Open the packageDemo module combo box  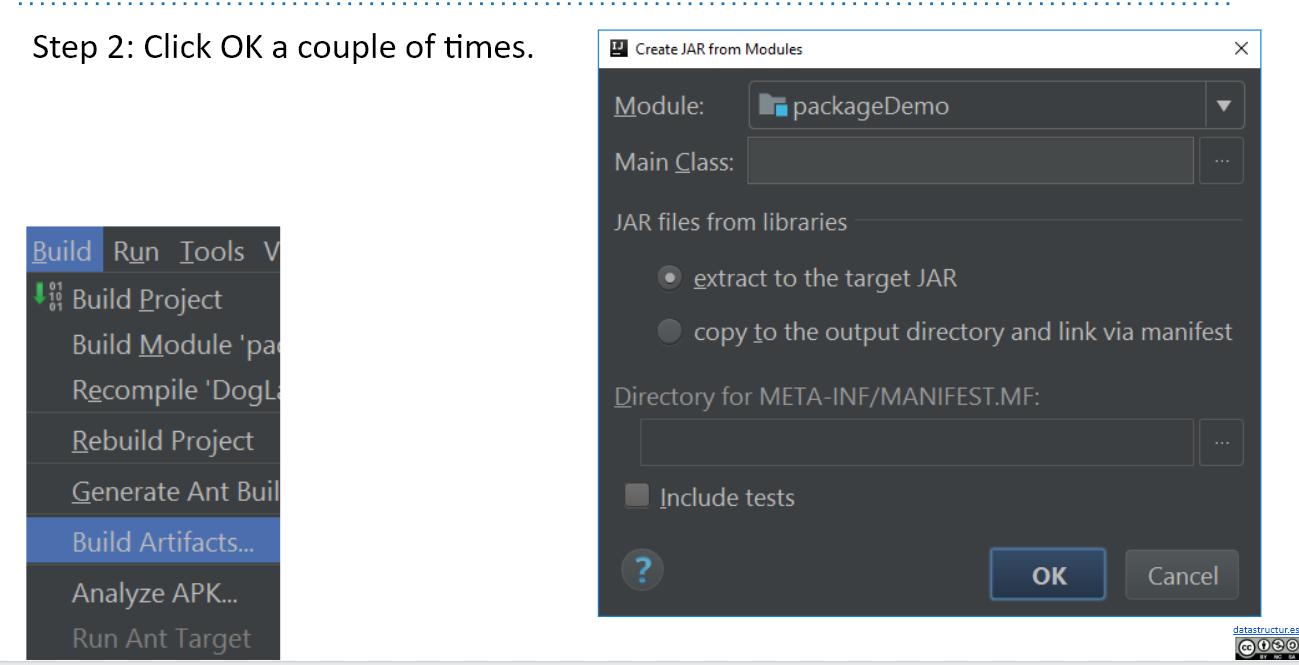978,106
